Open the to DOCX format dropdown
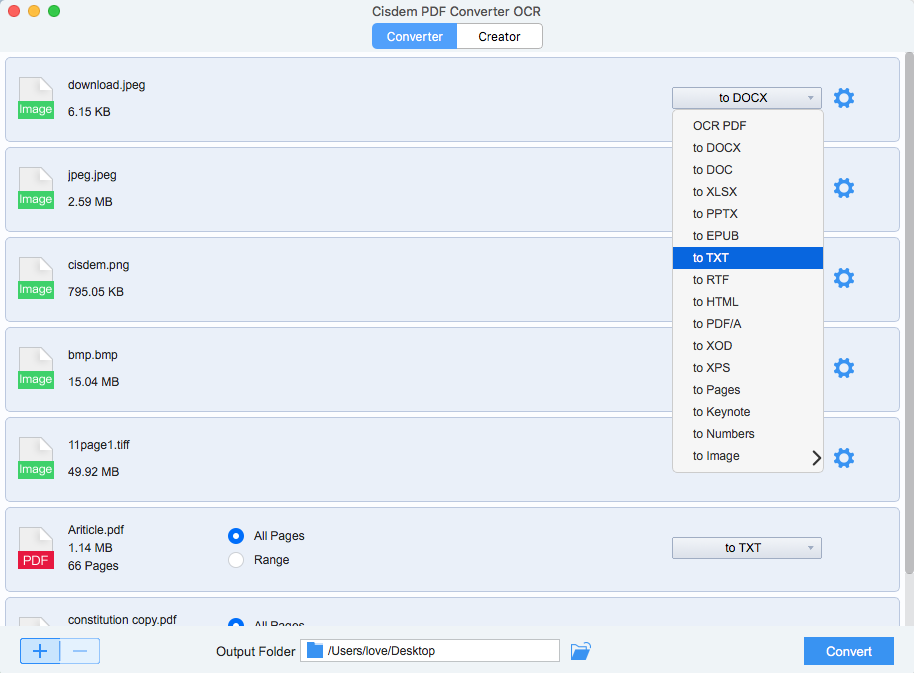Image resolution: width=914 pixels, height=673 pixels. tap(747, 98)
